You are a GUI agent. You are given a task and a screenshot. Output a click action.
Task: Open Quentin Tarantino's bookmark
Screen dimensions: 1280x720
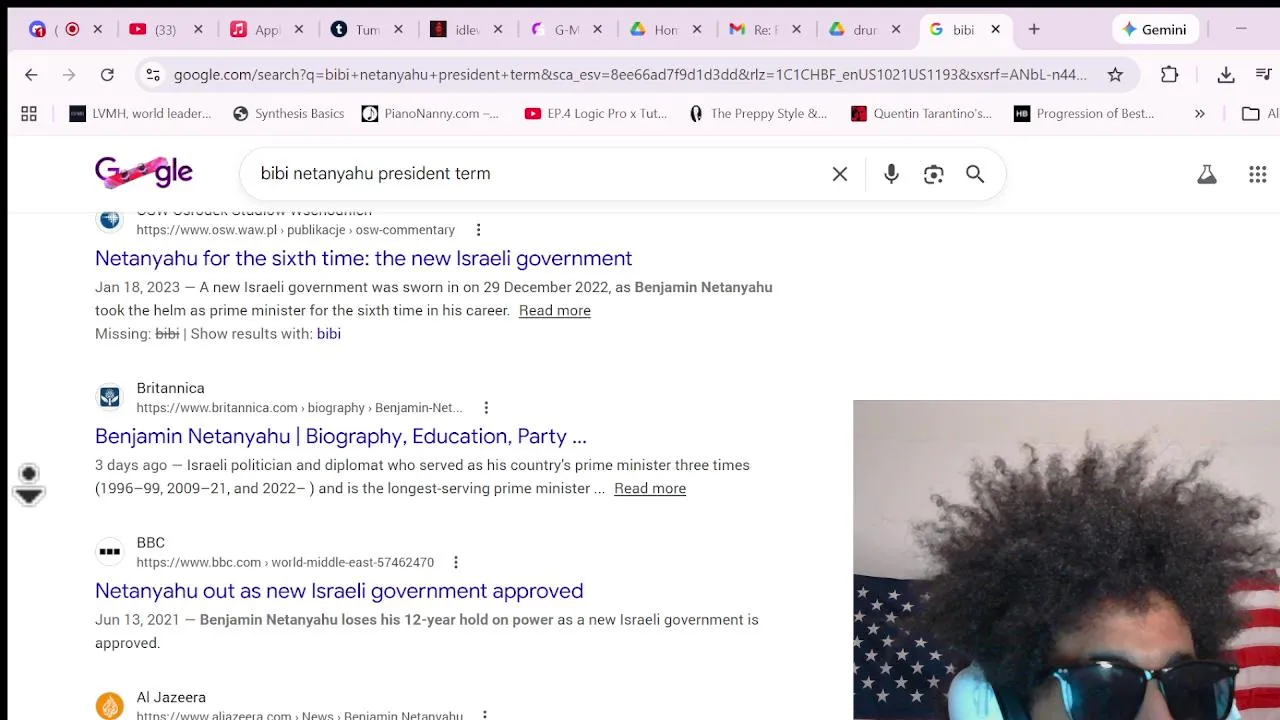[x=921, y=114]
